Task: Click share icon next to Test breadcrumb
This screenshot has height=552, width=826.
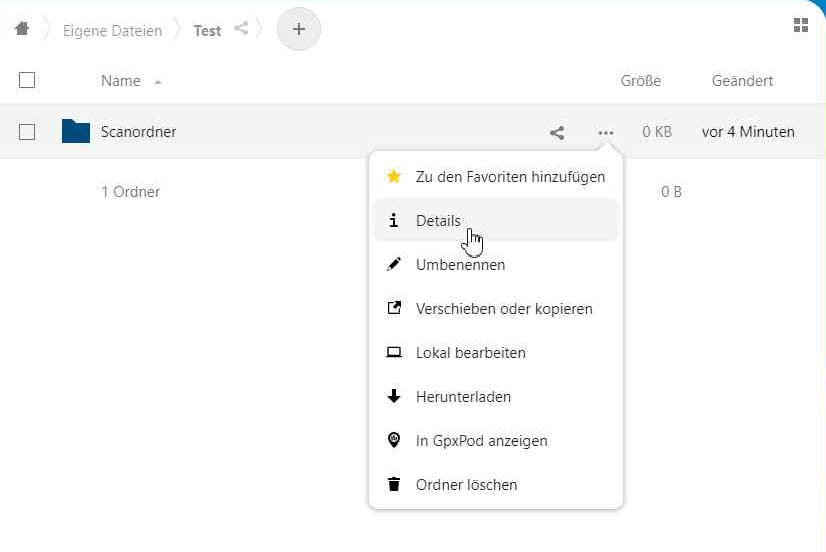Action: click(241, 29)
